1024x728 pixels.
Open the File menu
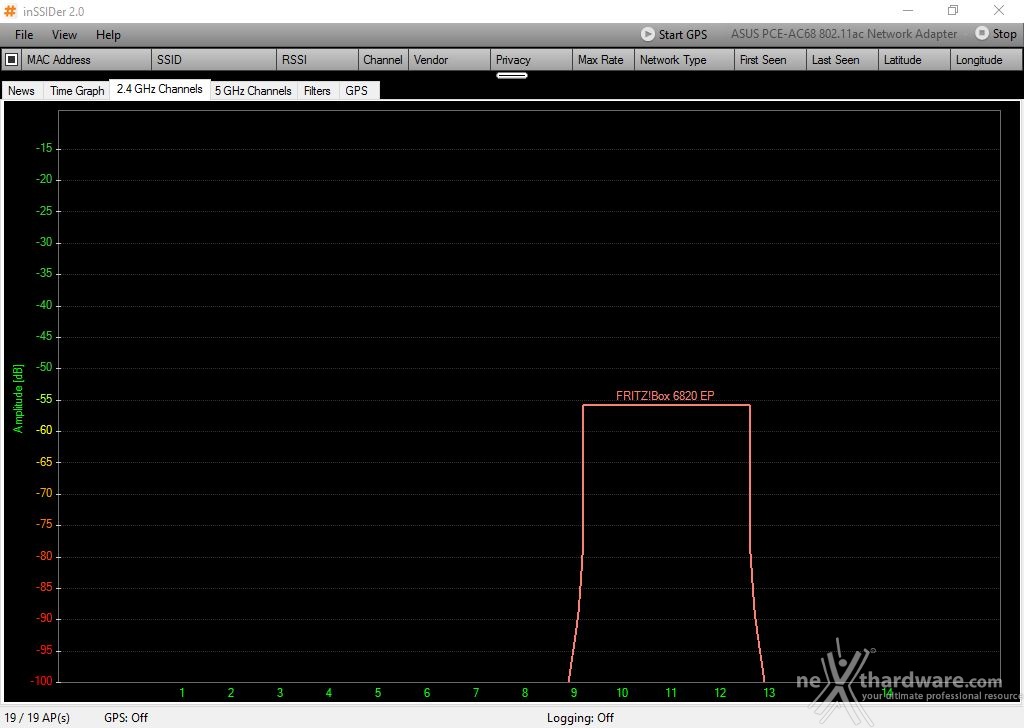tap(24, 35)
